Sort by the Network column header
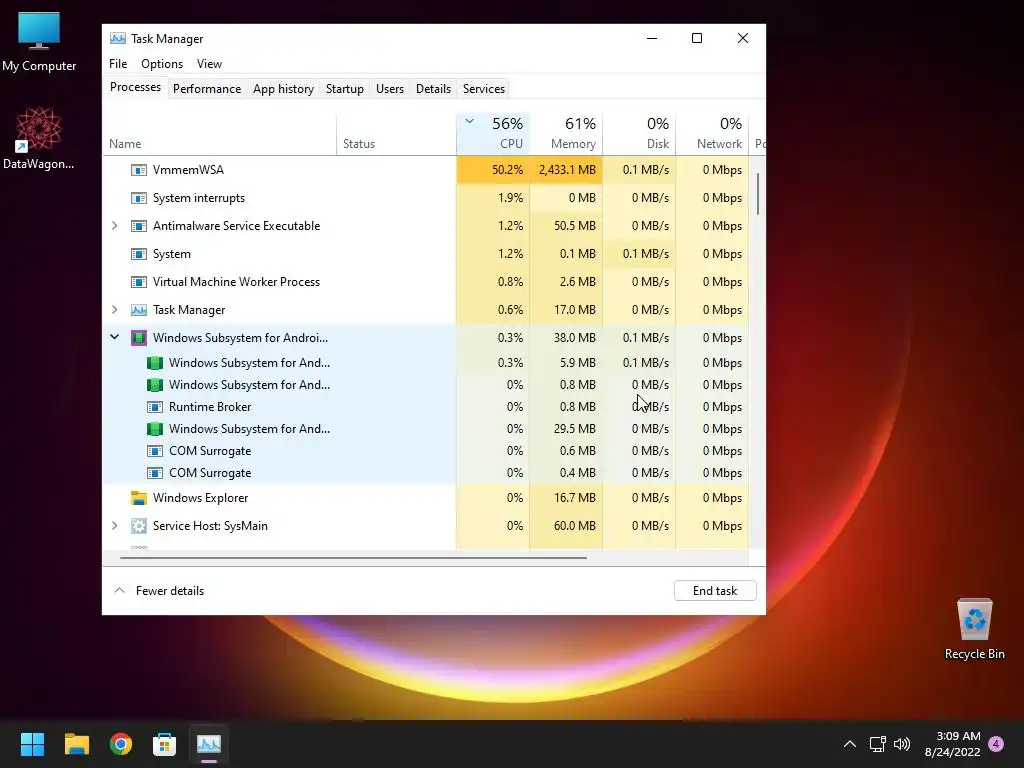 point(712,133)
